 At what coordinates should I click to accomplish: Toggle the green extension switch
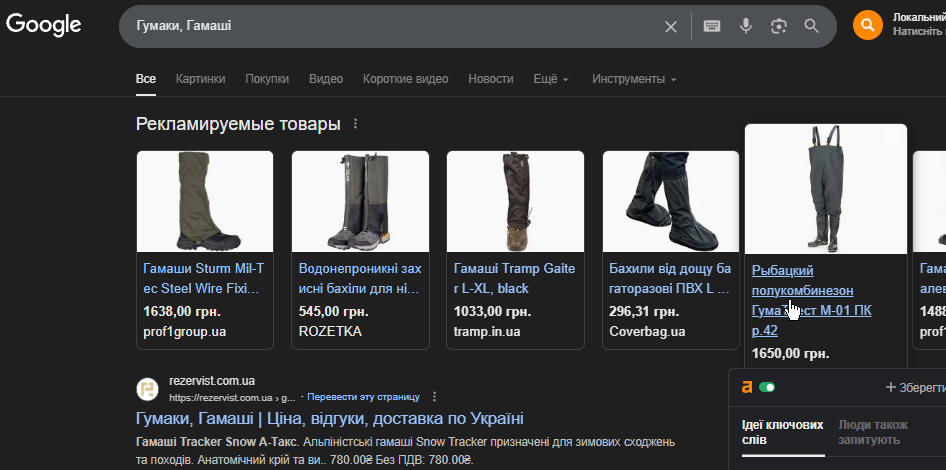(767, 387)
